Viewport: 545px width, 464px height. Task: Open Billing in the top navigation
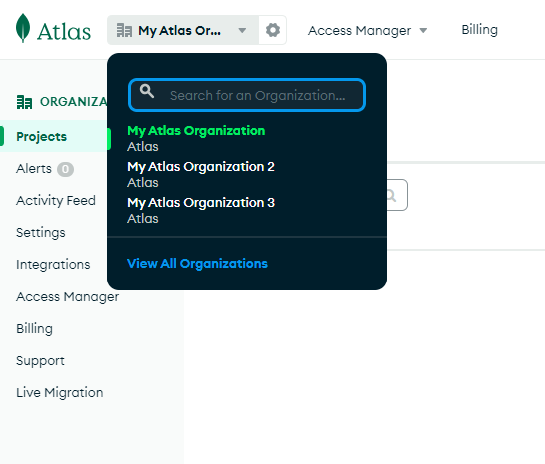coord(480,30)
